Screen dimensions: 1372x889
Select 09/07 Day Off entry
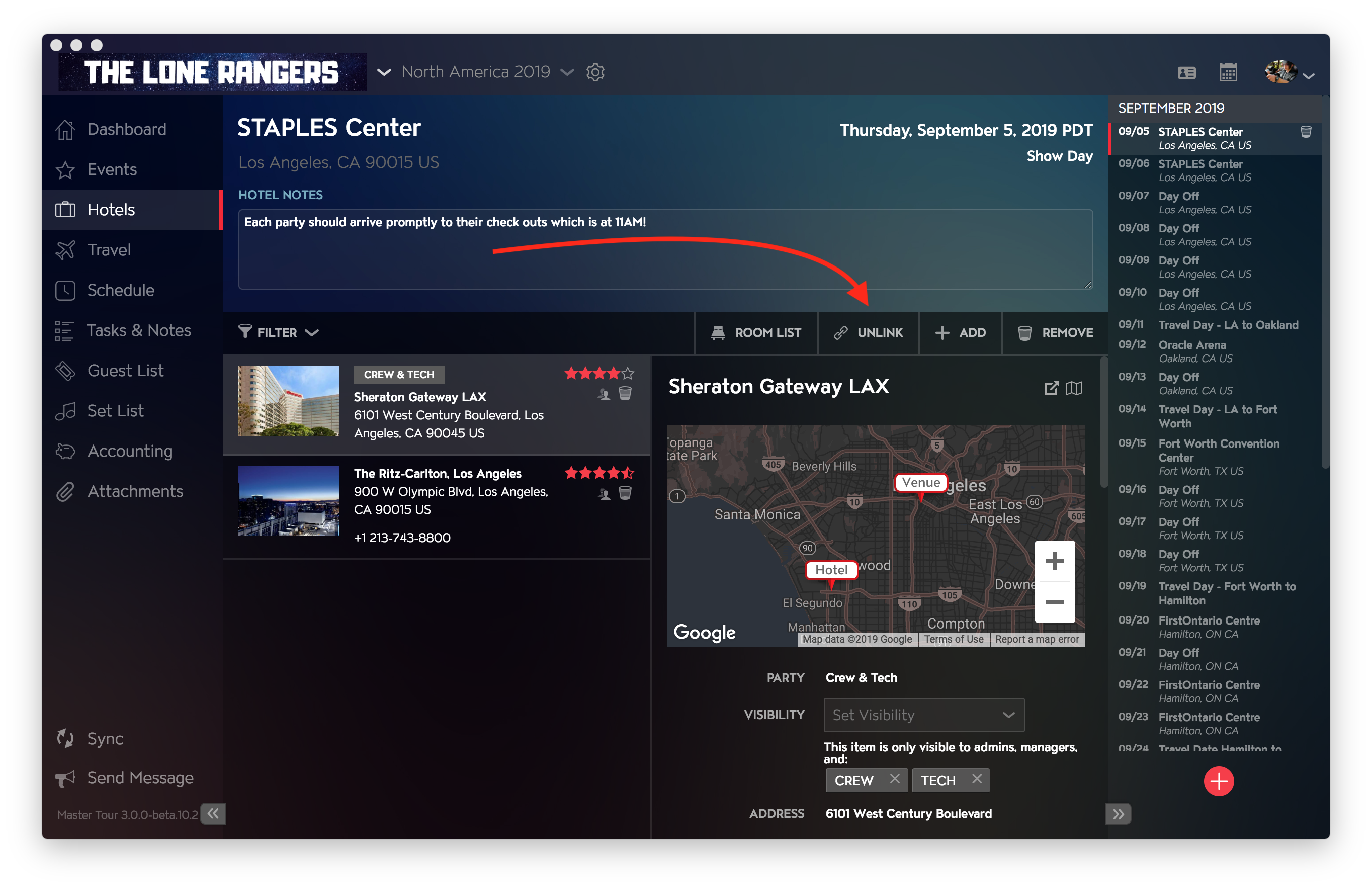(x=1215, y=203)
